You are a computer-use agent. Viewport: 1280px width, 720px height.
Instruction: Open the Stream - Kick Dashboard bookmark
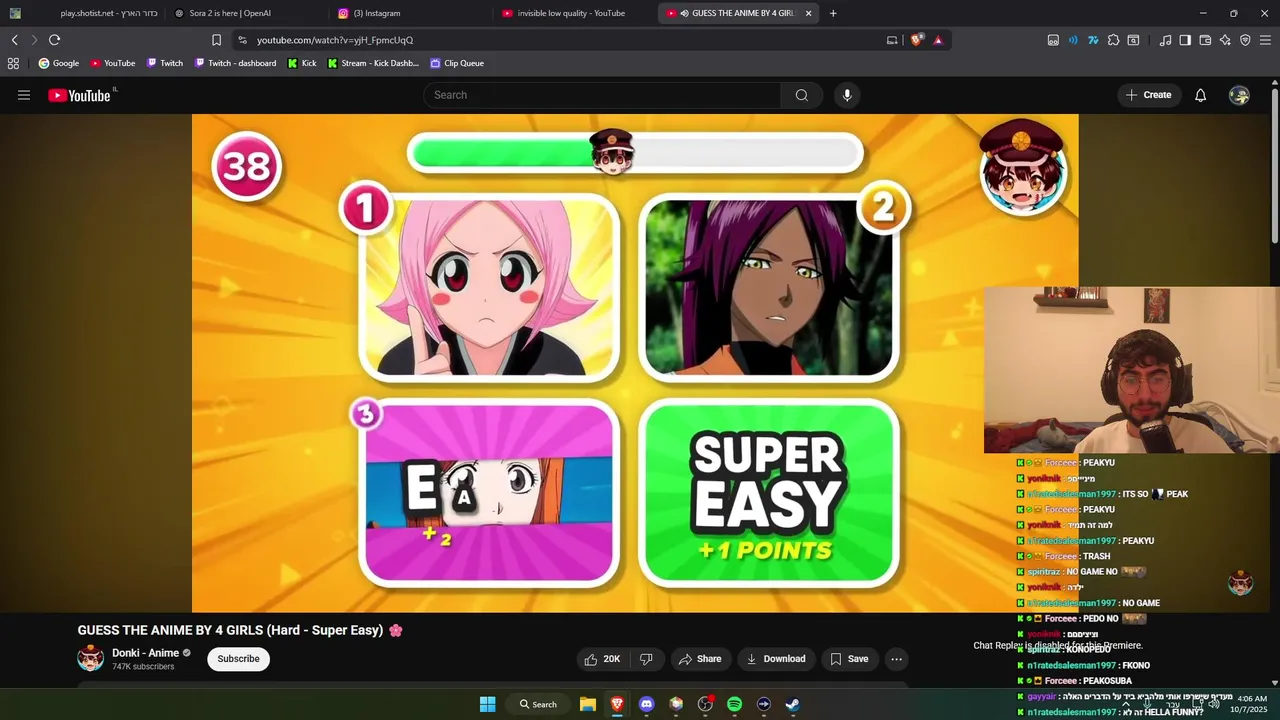(373, 63)
